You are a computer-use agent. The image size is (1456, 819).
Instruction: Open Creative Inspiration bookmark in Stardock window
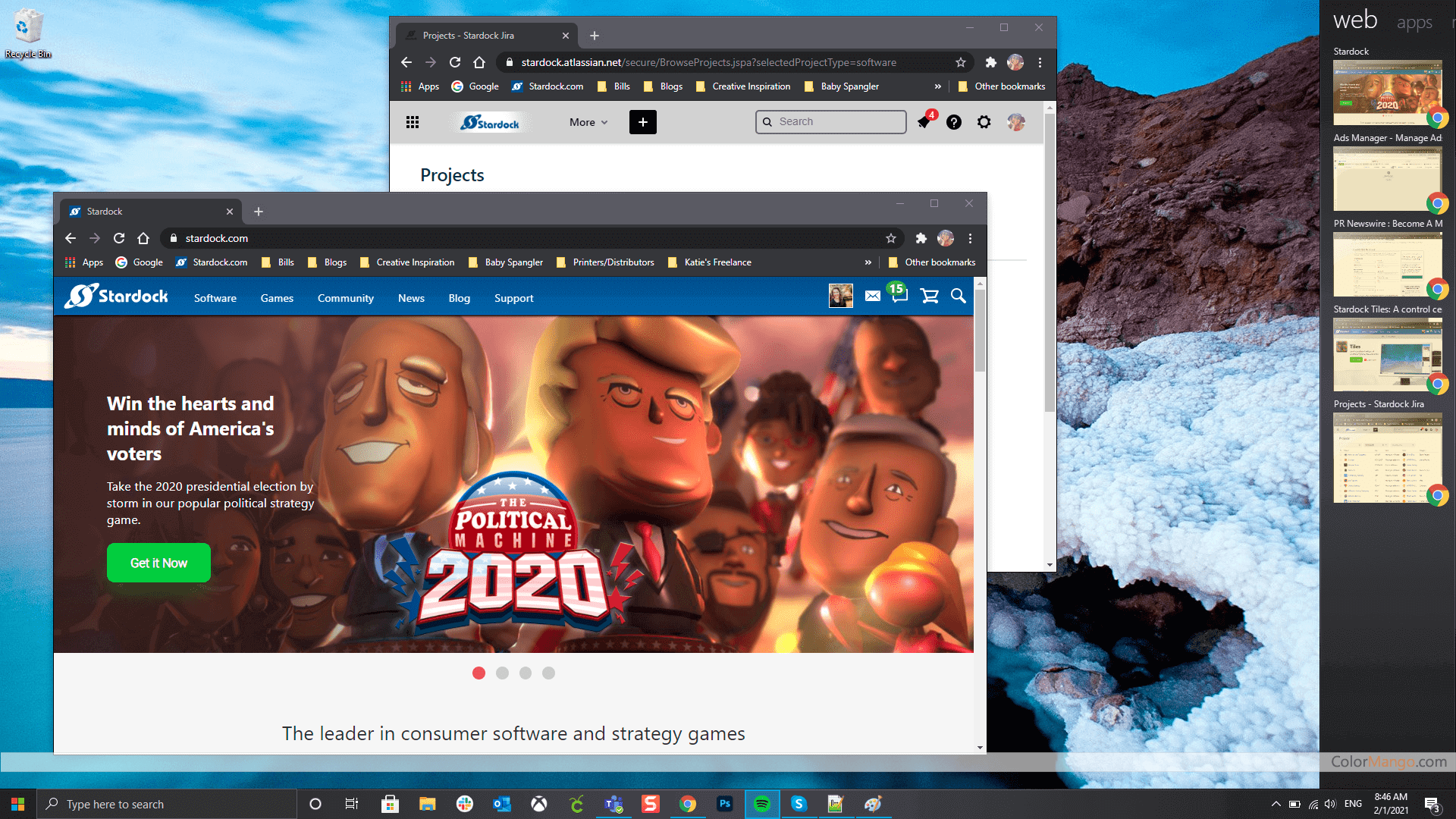click(407, 262)
